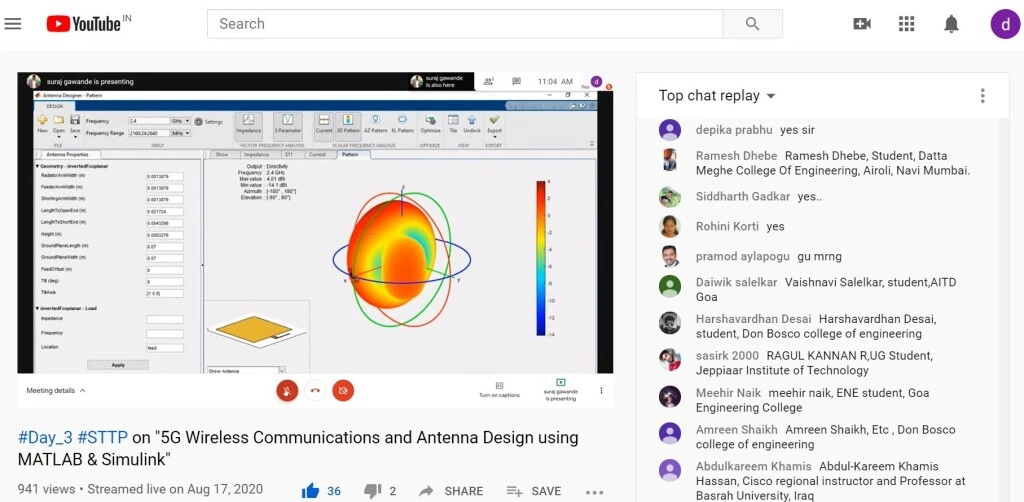Image resolution: width=1024 pixels, height=502 pixels.
Task: Collapse invertedFcoplanar Load section
Action: (37, 308)
